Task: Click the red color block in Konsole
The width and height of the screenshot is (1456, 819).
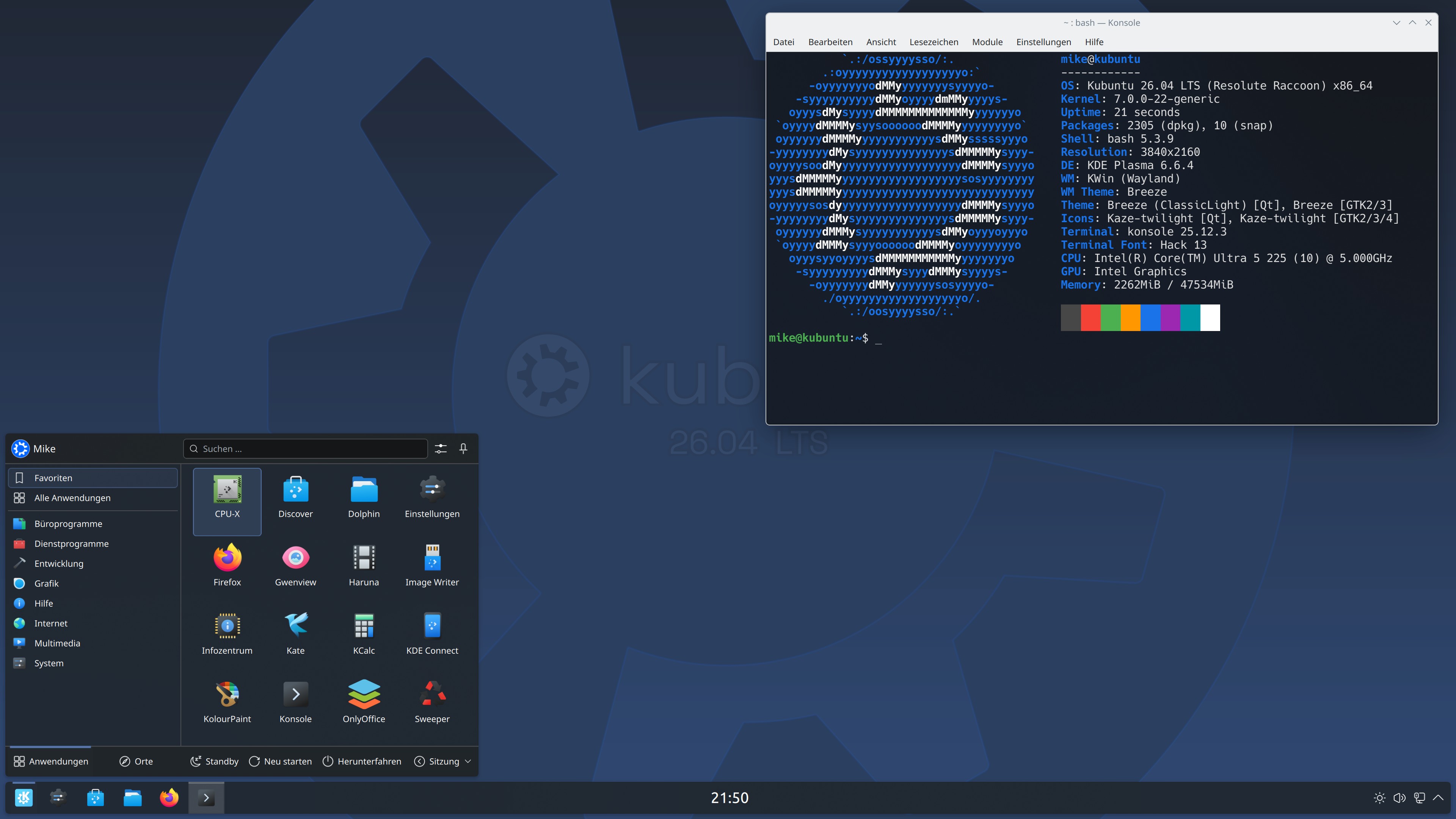Action: [1090, 318]
